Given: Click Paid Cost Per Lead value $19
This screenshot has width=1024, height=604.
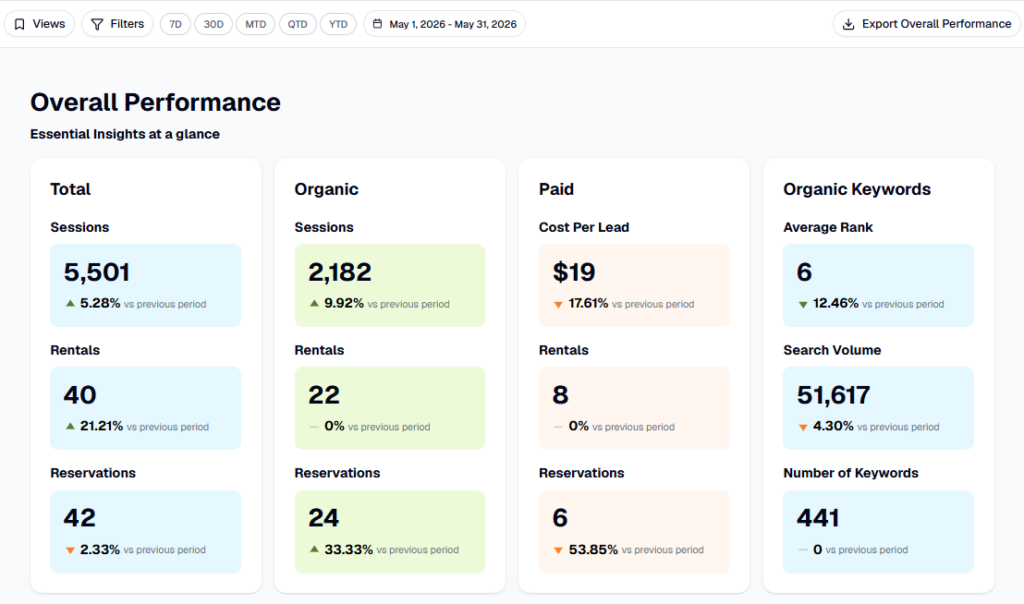Looking at the screenshot, I should [574, 272].
